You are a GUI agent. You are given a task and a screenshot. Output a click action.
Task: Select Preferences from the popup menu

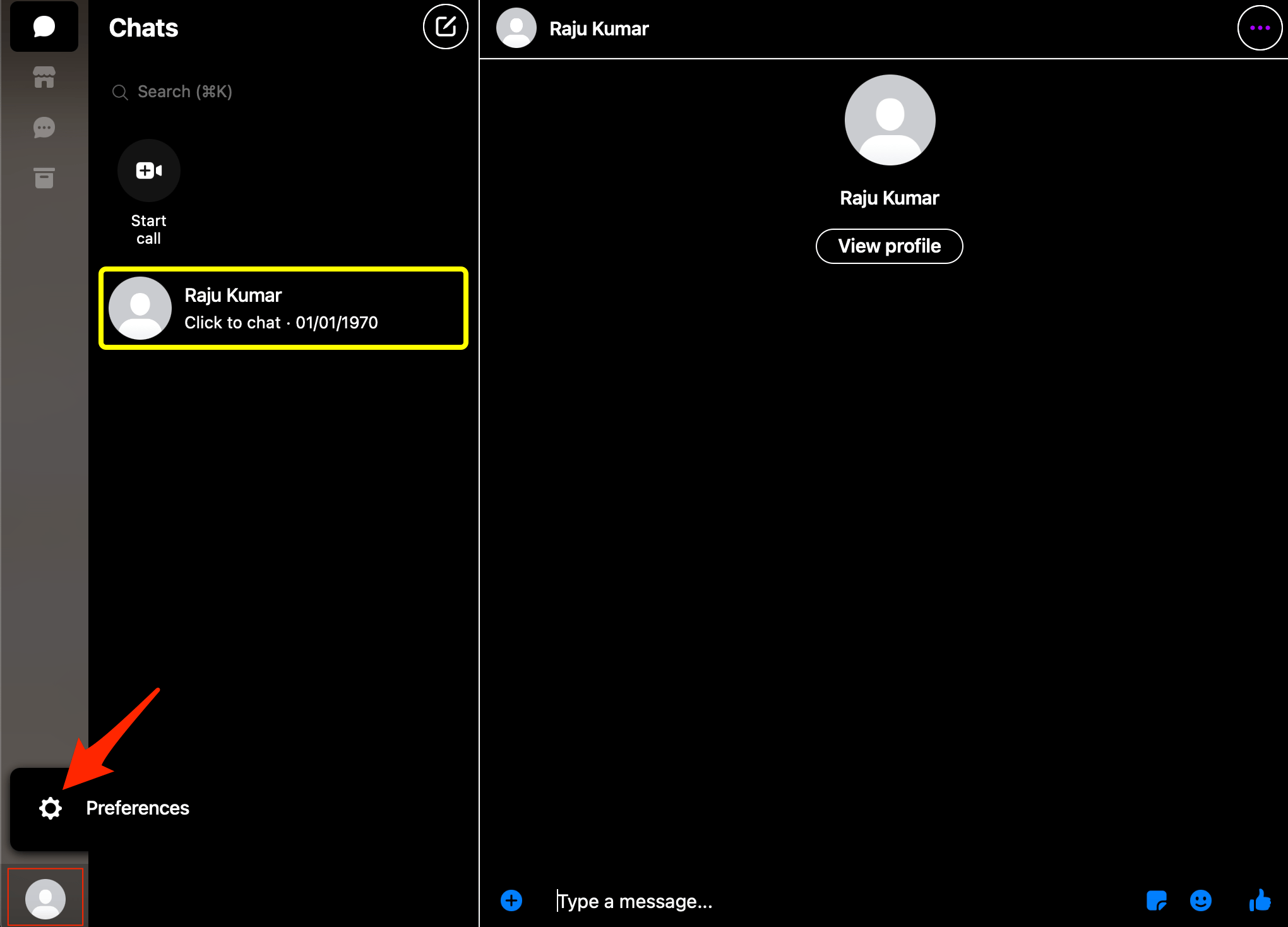tap(137, 808)
